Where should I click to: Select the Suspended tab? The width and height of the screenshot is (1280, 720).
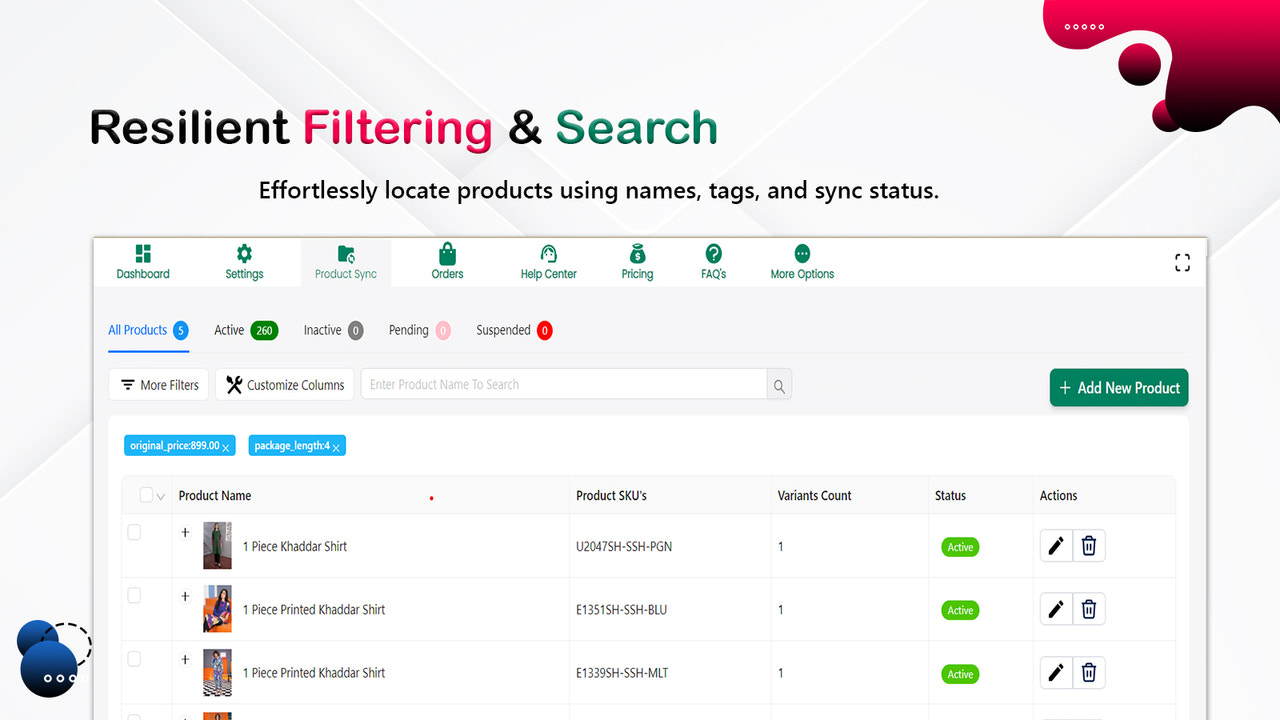pos(512,330)
